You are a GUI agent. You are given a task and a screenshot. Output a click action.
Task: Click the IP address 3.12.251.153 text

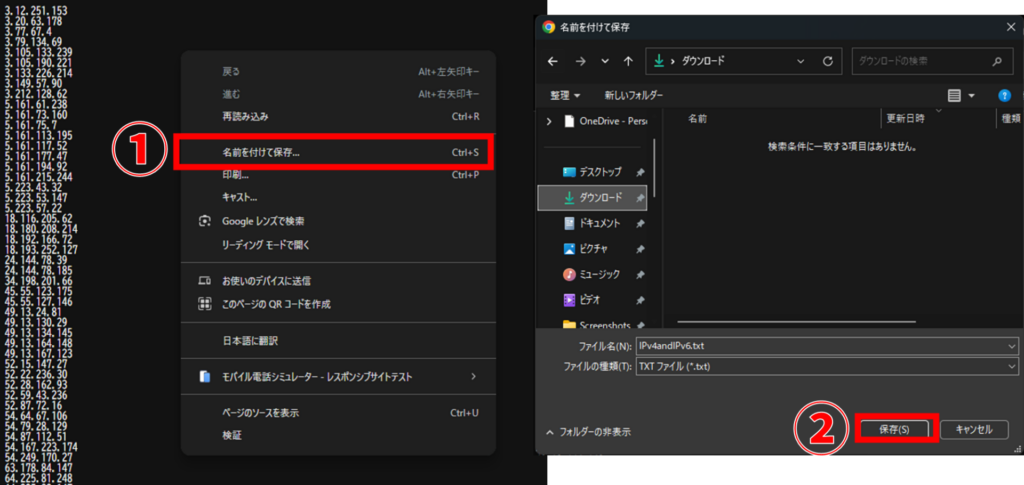pos(35,12)
